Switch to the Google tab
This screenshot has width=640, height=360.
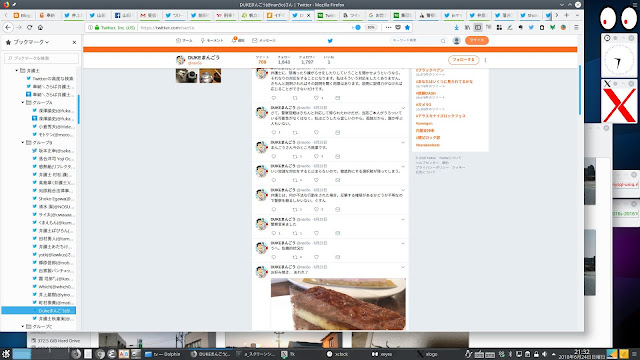[377, 15]
